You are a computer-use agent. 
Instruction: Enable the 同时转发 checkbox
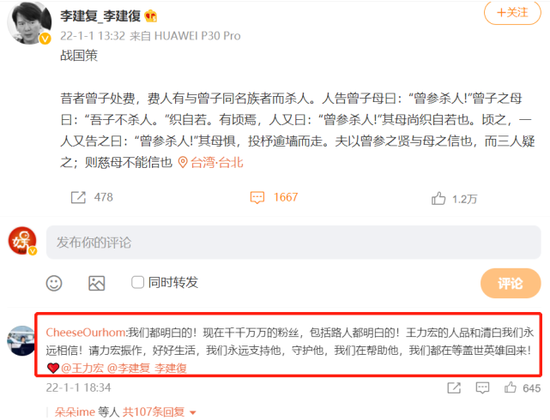[x=138, y=282]
